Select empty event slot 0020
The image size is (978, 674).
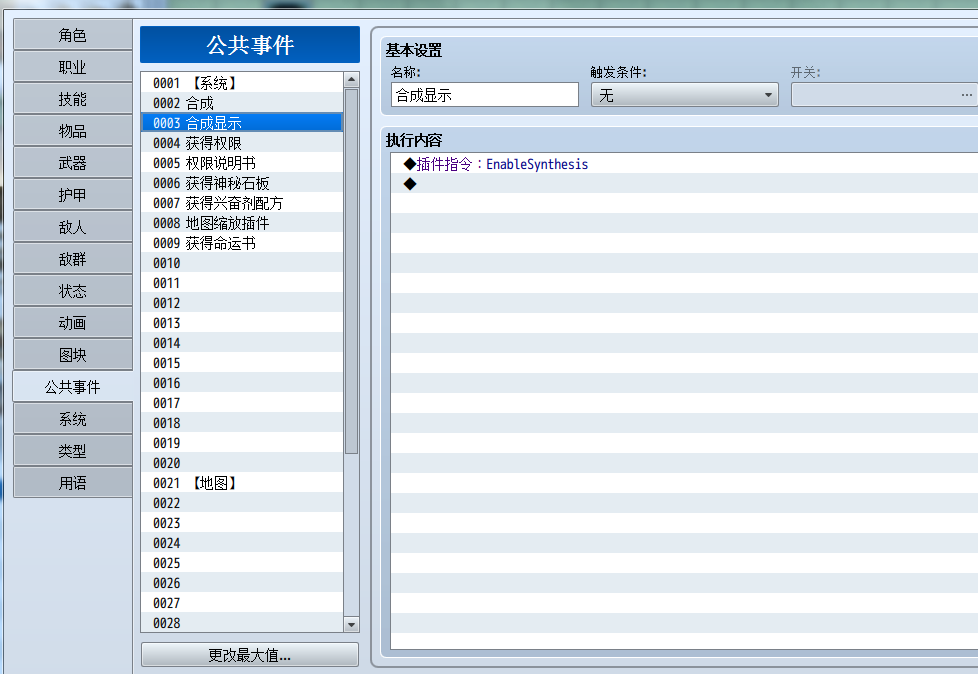click(242, 463)
